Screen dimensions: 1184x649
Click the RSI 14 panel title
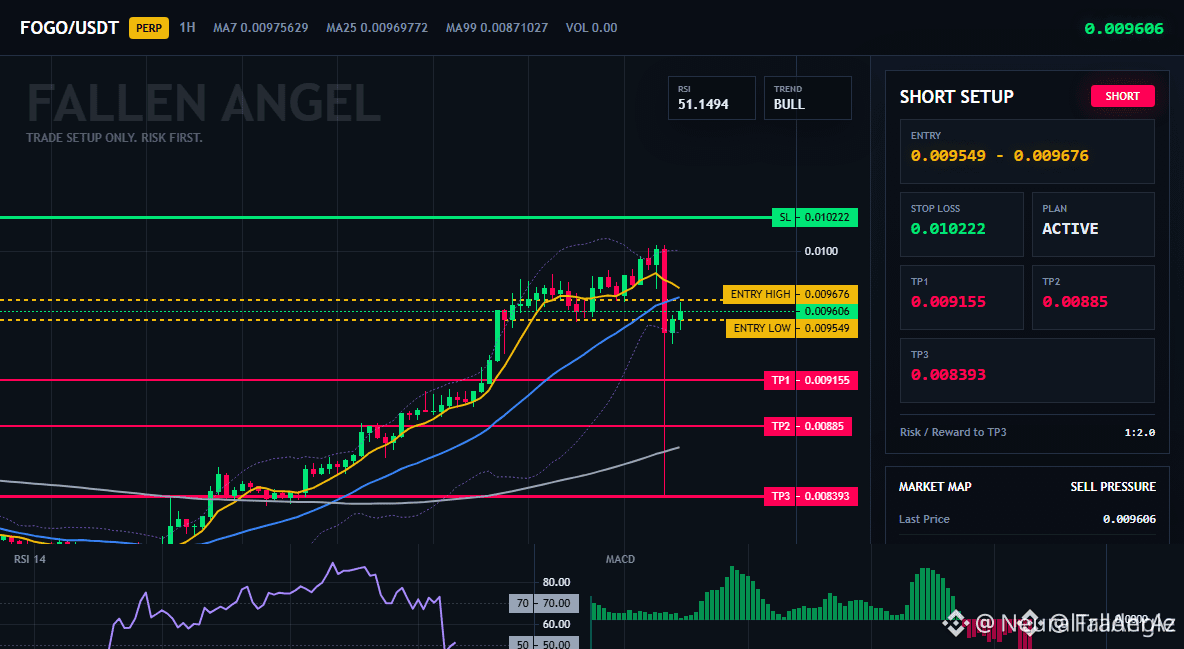click(x=29, y=559)
